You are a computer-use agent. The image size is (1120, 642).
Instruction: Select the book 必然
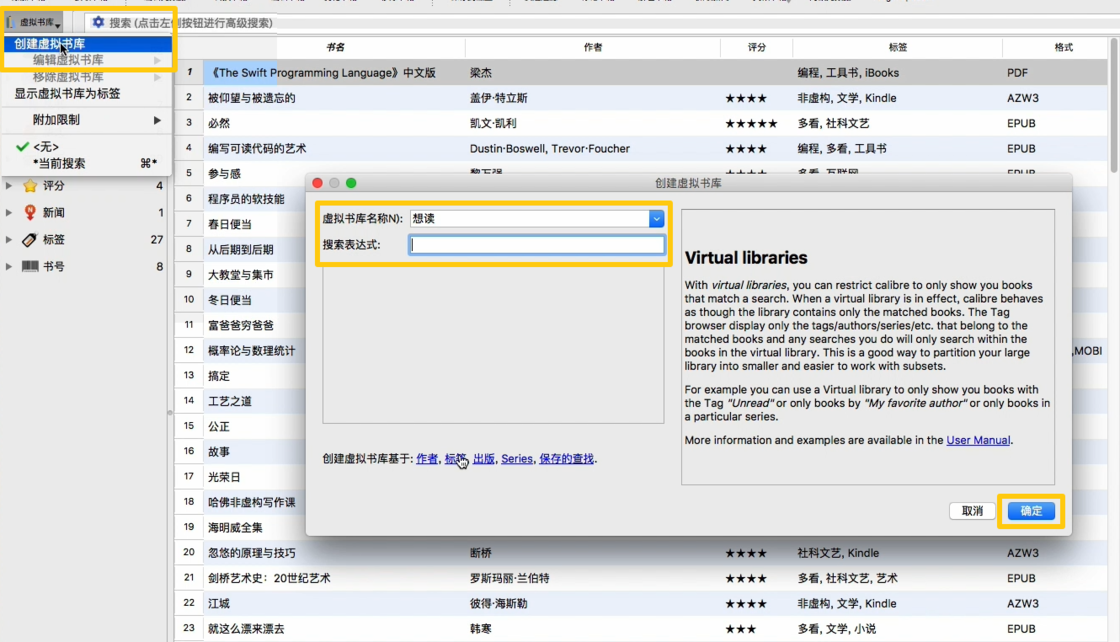pyautogui.click(x=219, y=124)
